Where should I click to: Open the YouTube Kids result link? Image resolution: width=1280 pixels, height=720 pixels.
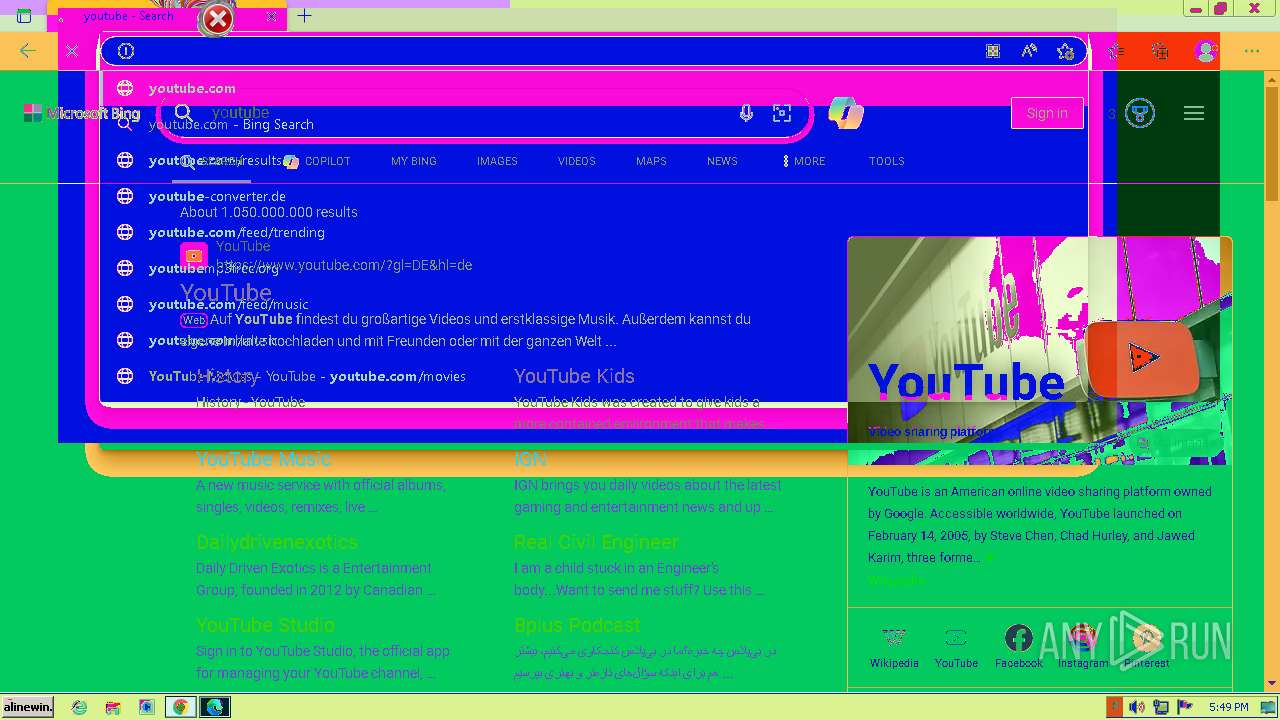574,376
